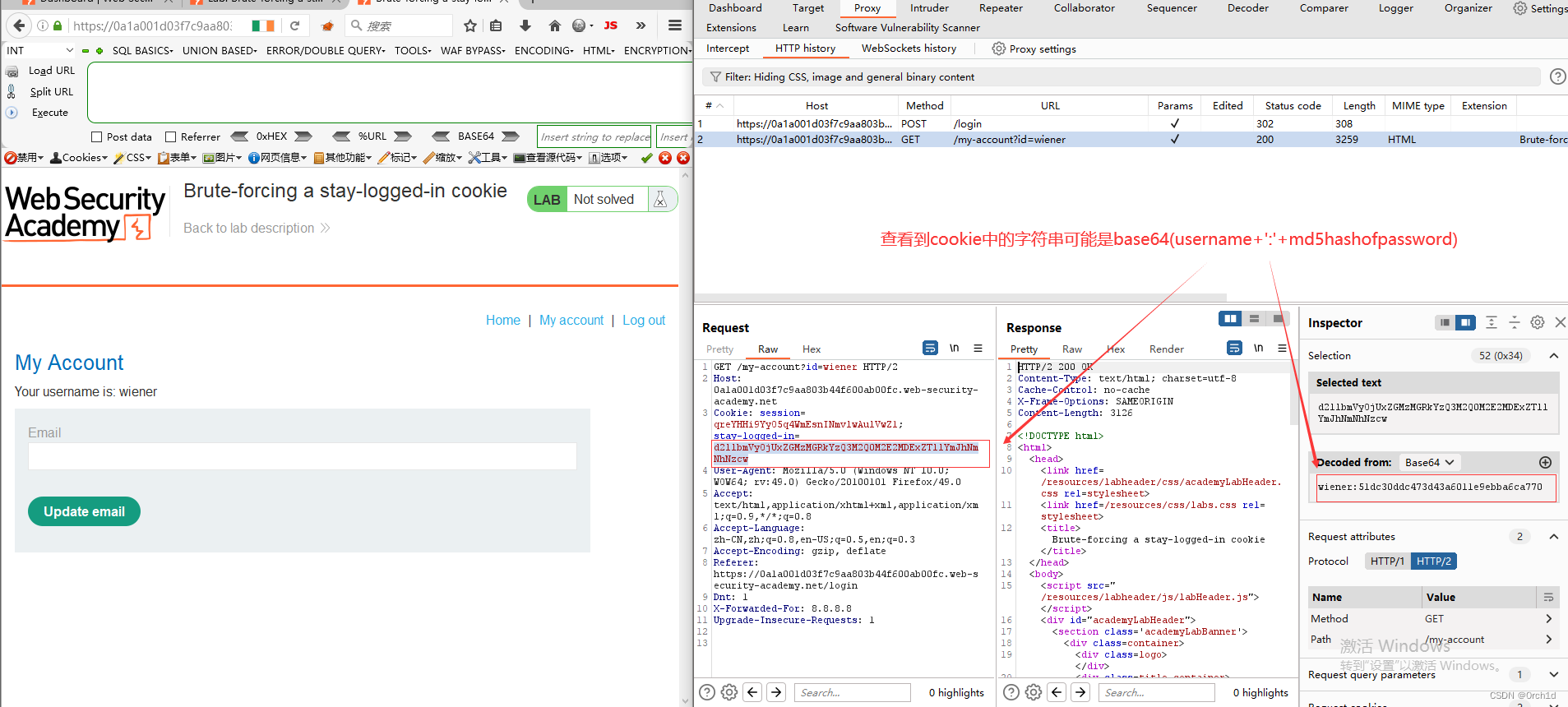Follow the Home link
1568x707 pixels.
[x=503, y=321]
